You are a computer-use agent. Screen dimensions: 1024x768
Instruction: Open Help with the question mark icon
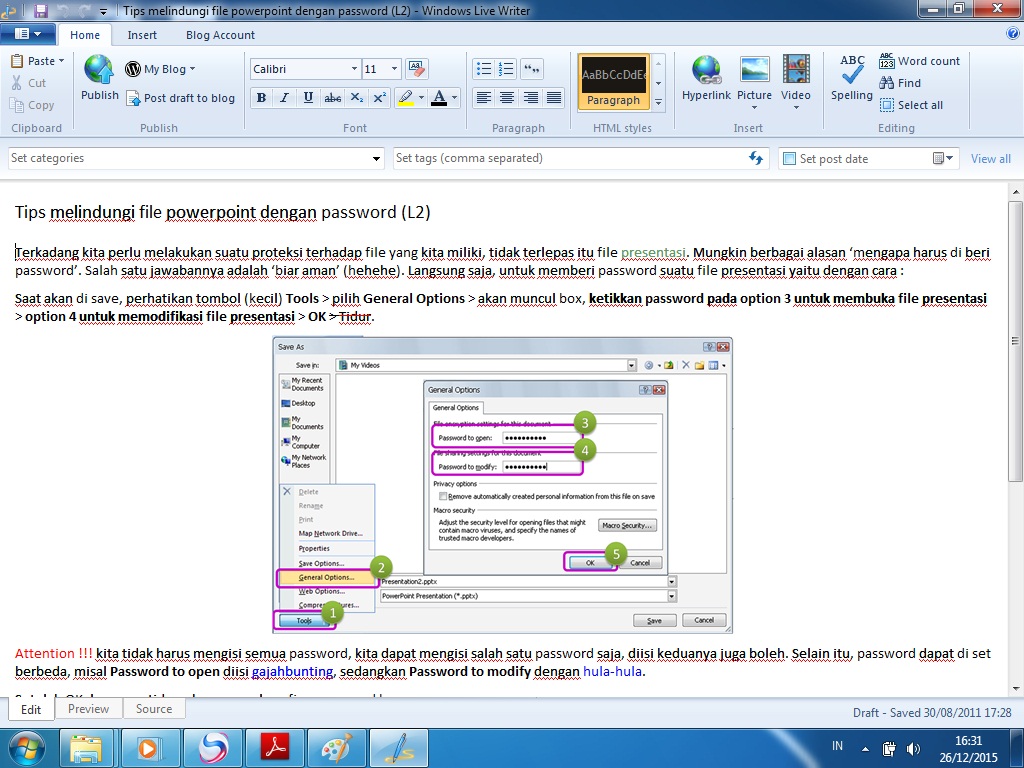1013,34
